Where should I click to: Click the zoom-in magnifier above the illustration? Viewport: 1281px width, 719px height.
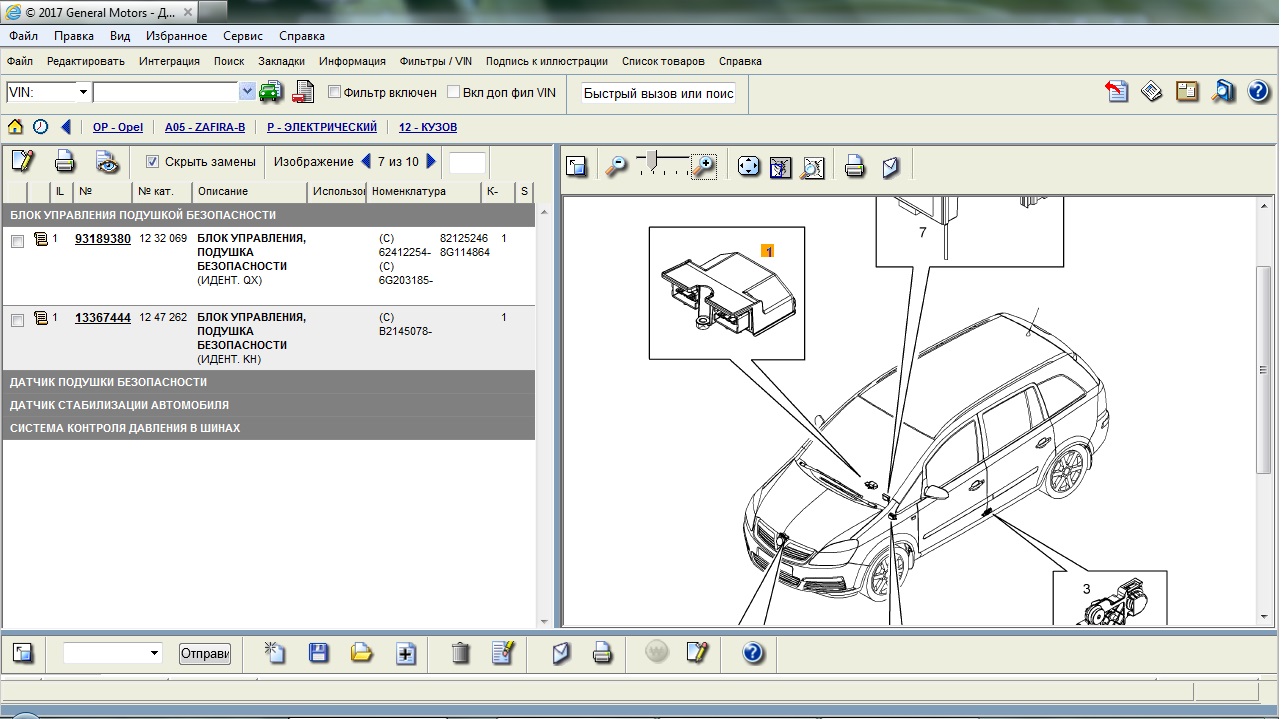(704, 166)
